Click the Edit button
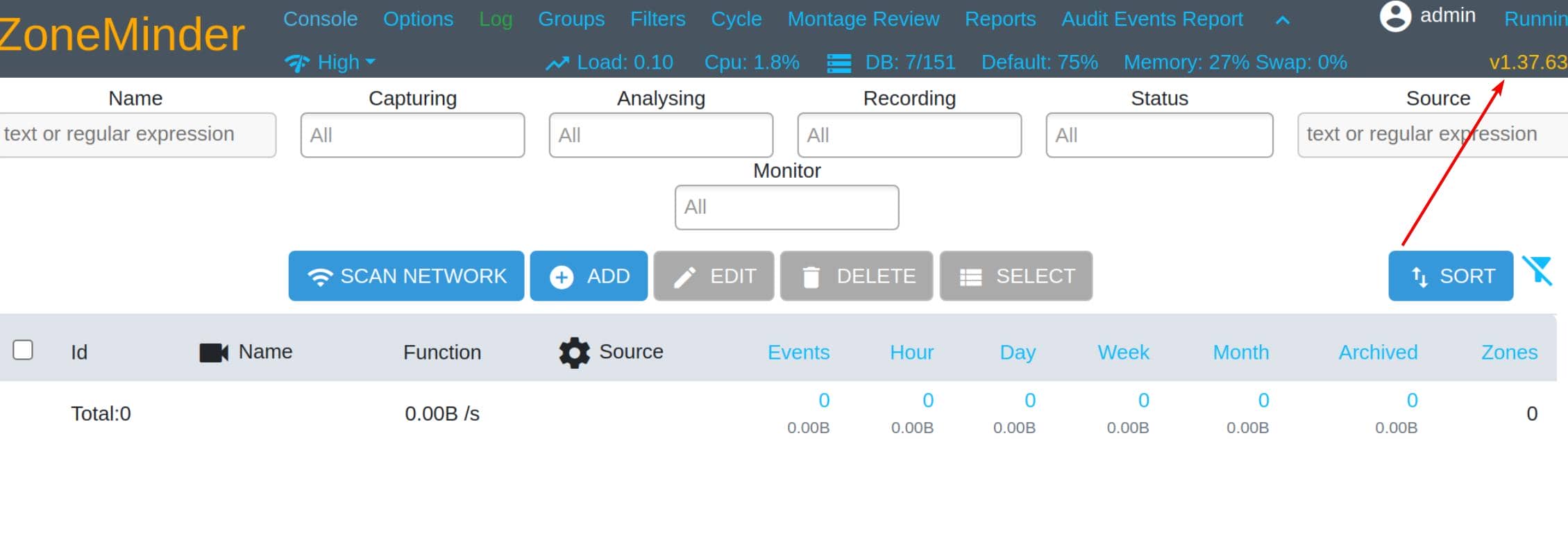The height and width of the screenshot is (538, 1568). tap(714, 276)
